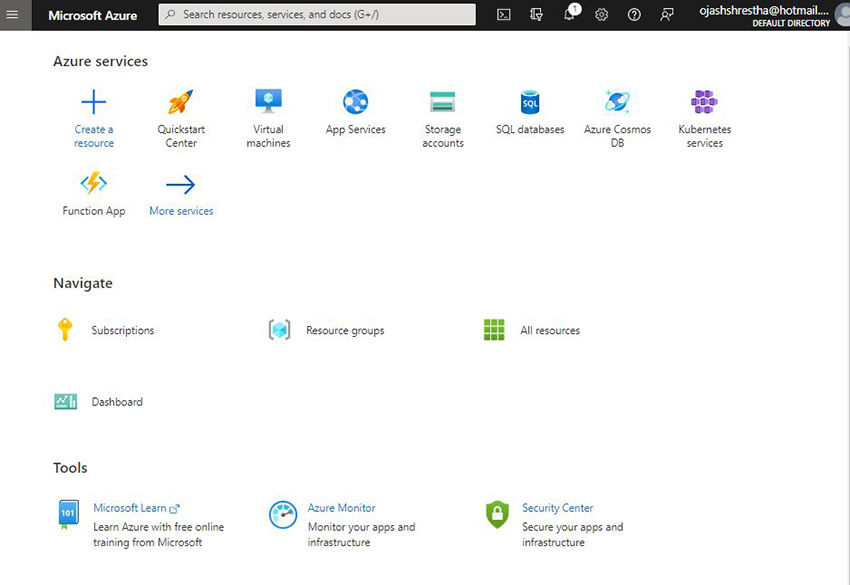Open Azure Monitor
This screenshot has width=850, height=585.
344,508
